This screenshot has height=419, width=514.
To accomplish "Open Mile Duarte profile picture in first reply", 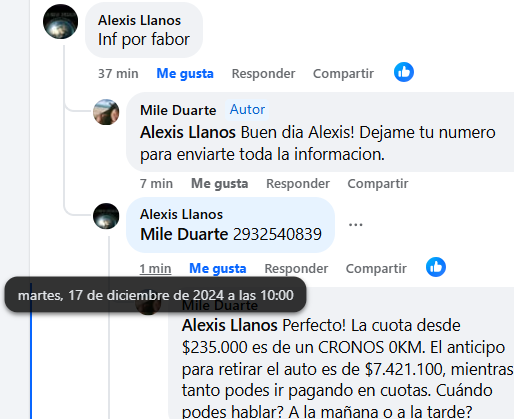I will tap(106, 112).
